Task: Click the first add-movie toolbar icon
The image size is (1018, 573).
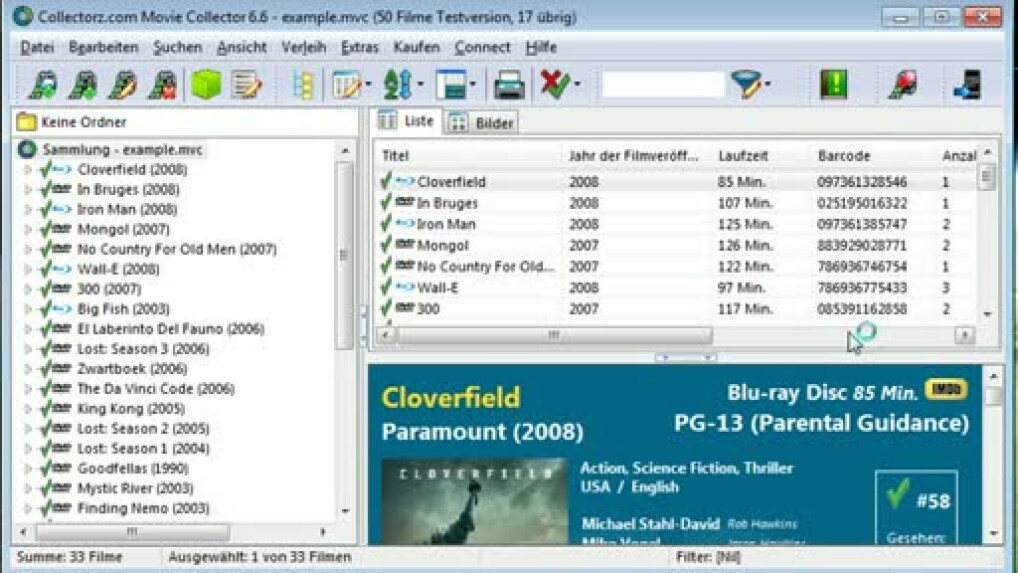Action: [41, 85]
